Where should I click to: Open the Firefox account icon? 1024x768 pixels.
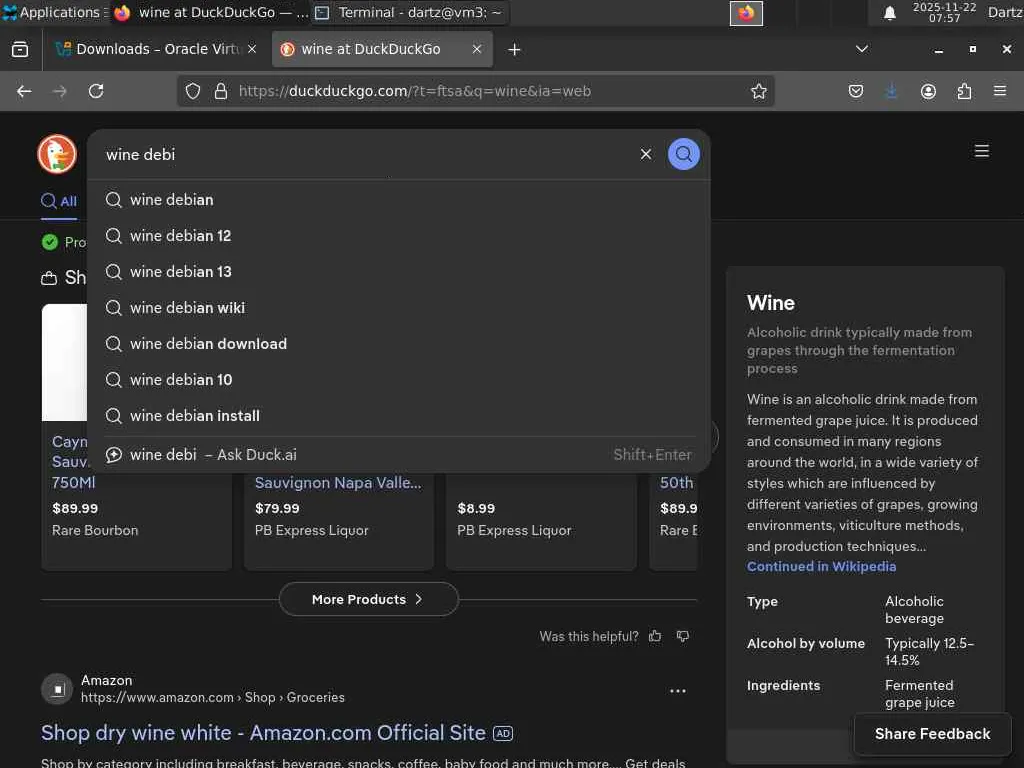click(x=928, y=91)
